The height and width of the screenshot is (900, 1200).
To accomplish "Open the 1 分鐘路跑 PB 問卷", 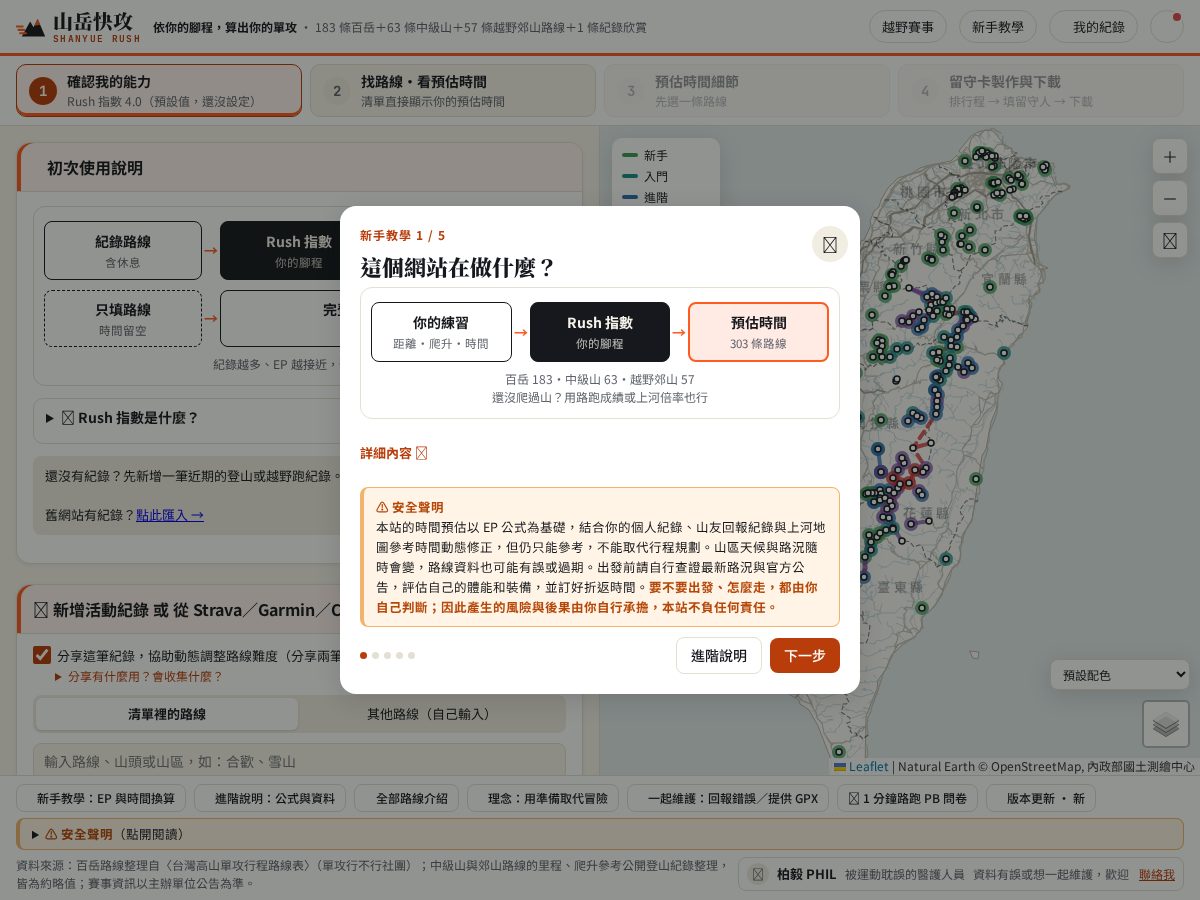I will [907, 798].
